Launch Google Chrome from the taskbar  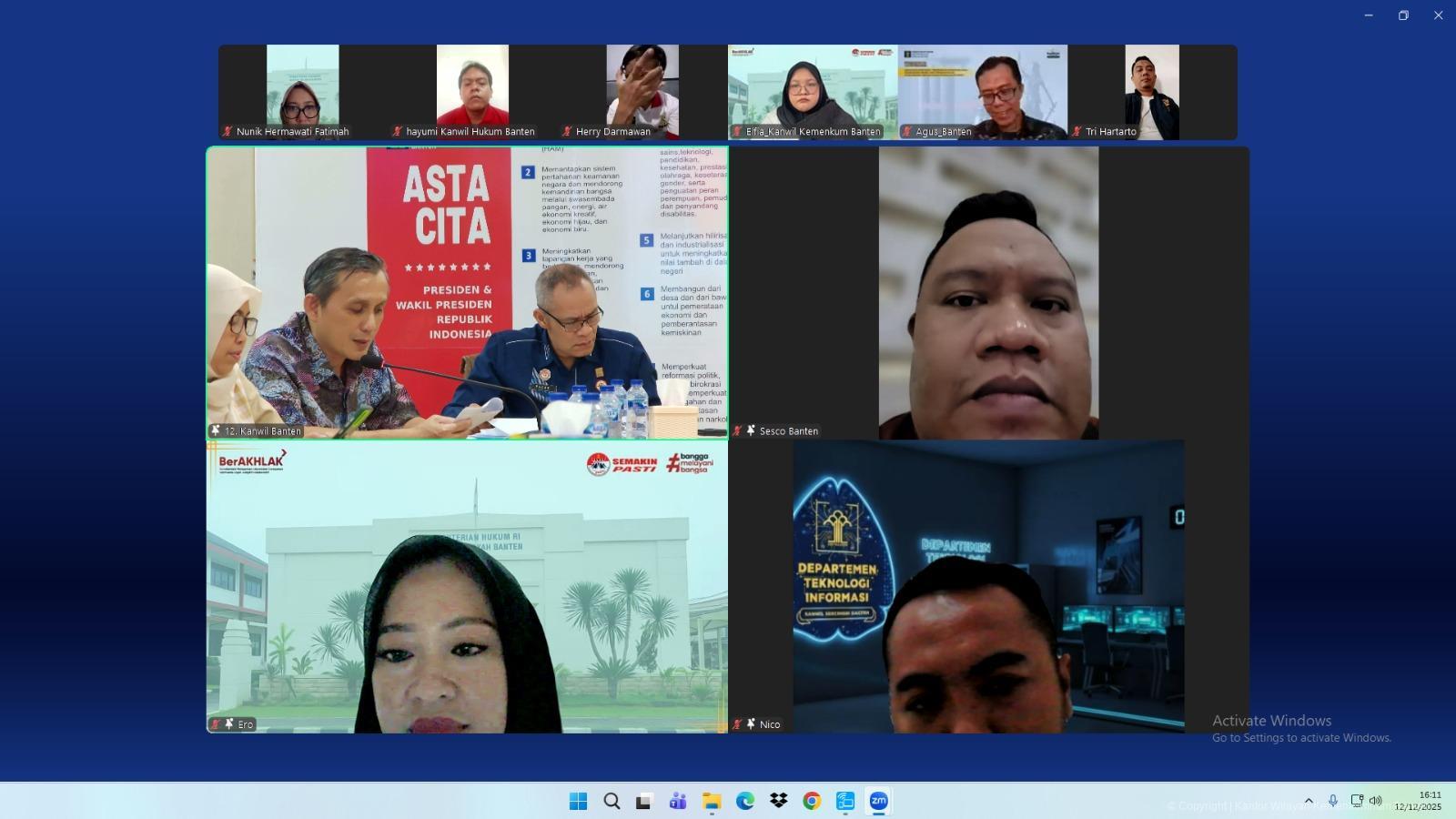pos(812,801)
